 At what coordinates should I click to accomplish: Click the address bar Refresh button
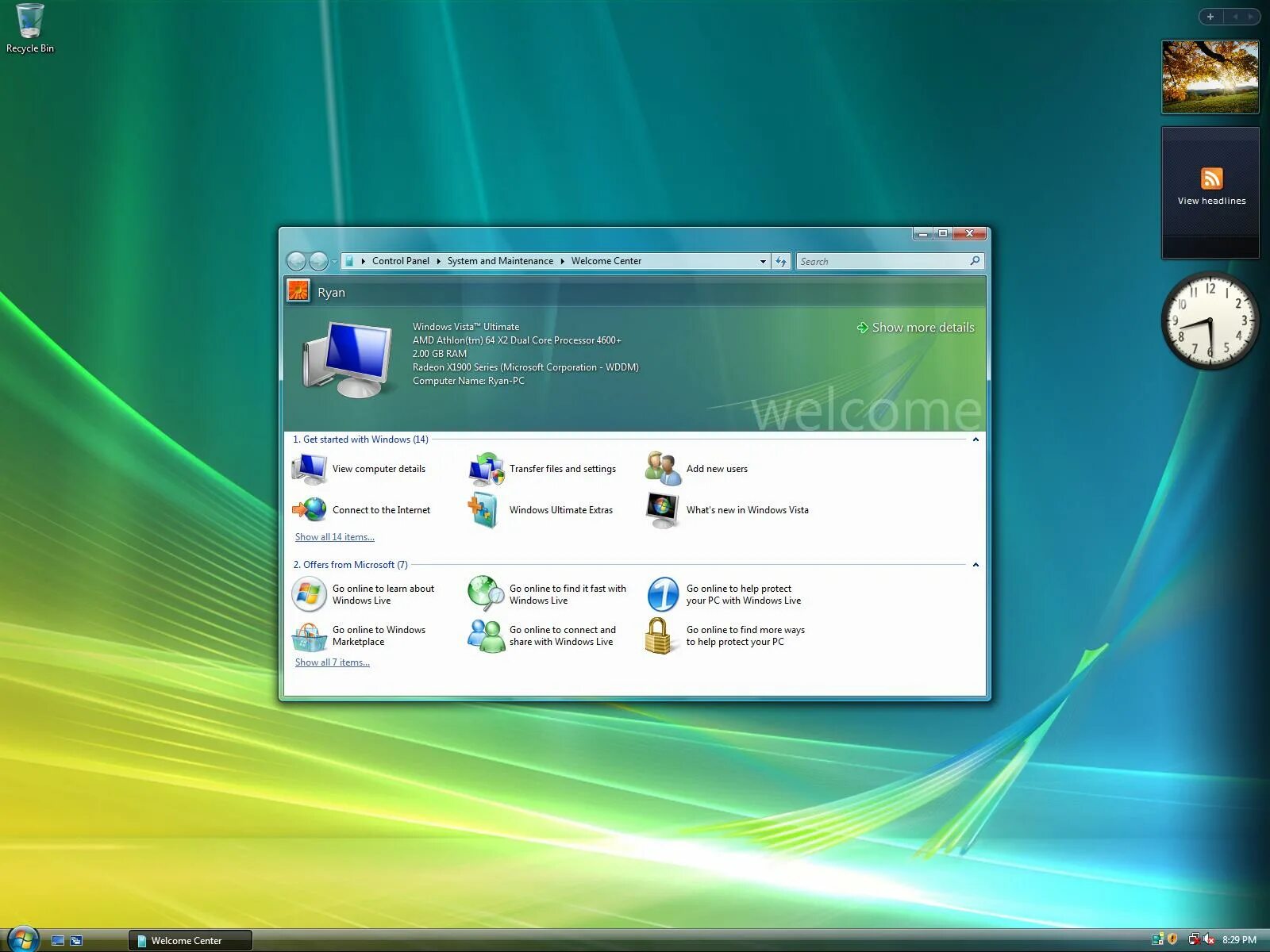pyautogui.click(x=781, y=261)
